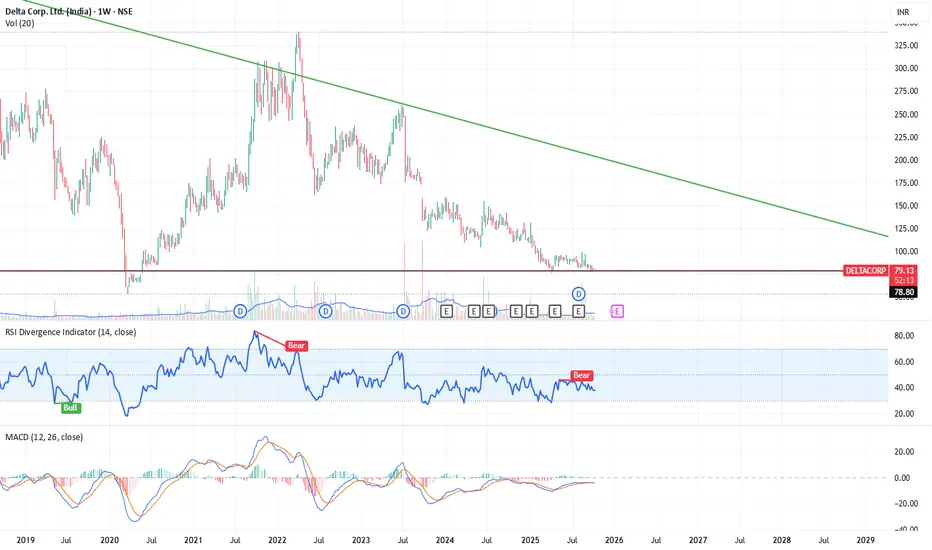Image resolution: width=932 pixels, height=550 pixels.
Task: Click 2025 on the time axis
Action: click(530, 540)
